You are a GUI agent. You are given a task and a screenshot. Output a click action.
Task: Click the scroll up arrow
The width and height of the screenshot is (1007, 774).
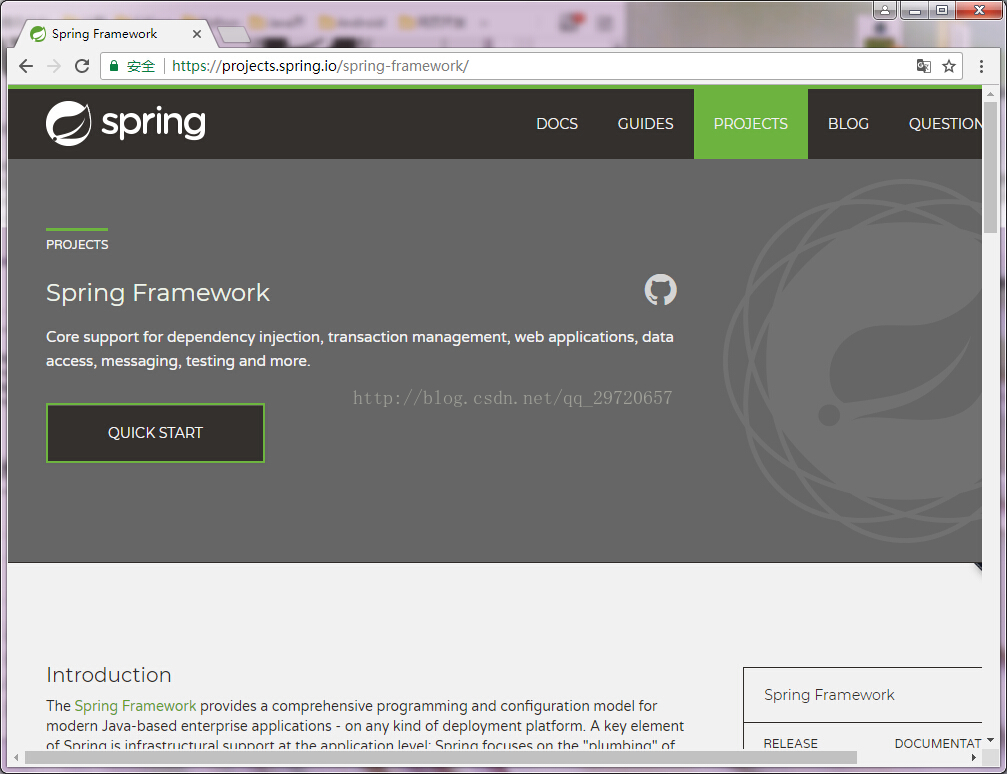(990, 94)
